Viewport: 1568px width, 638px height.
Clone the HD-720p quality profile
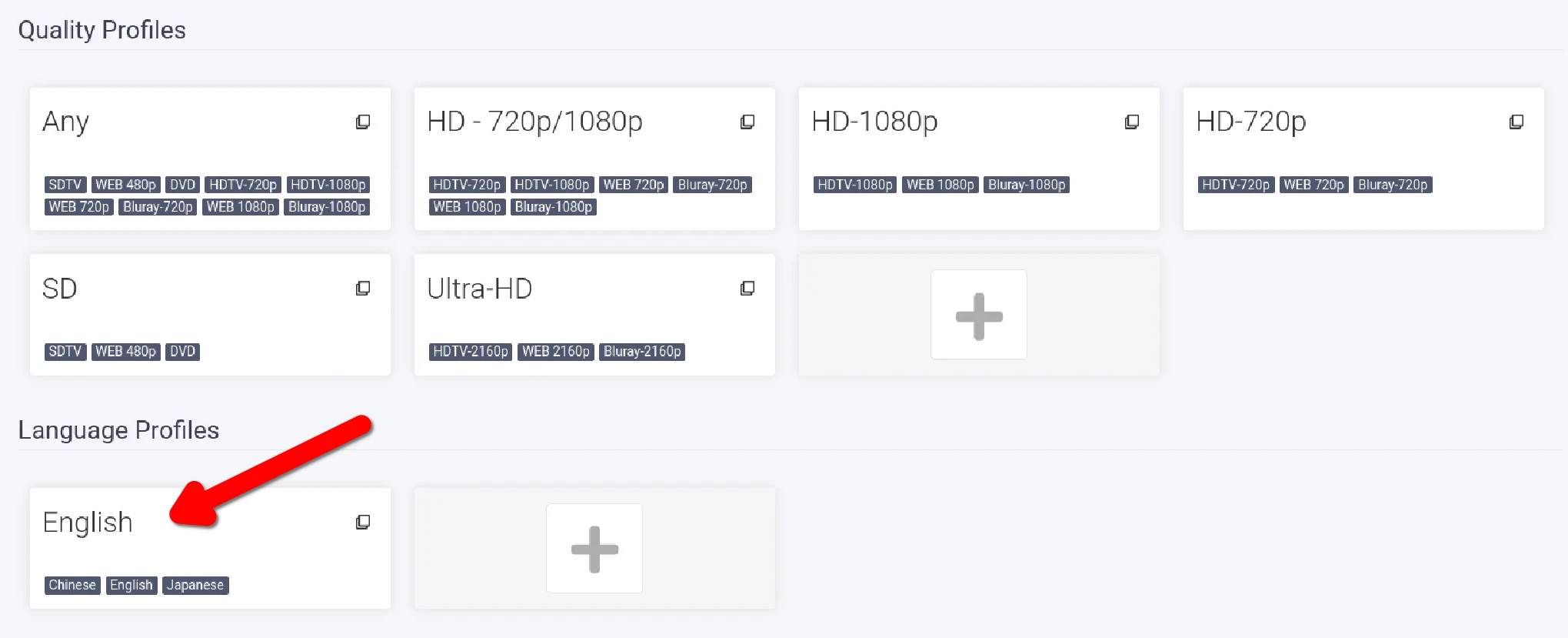pyautogui.click(x=1516, y=122)
